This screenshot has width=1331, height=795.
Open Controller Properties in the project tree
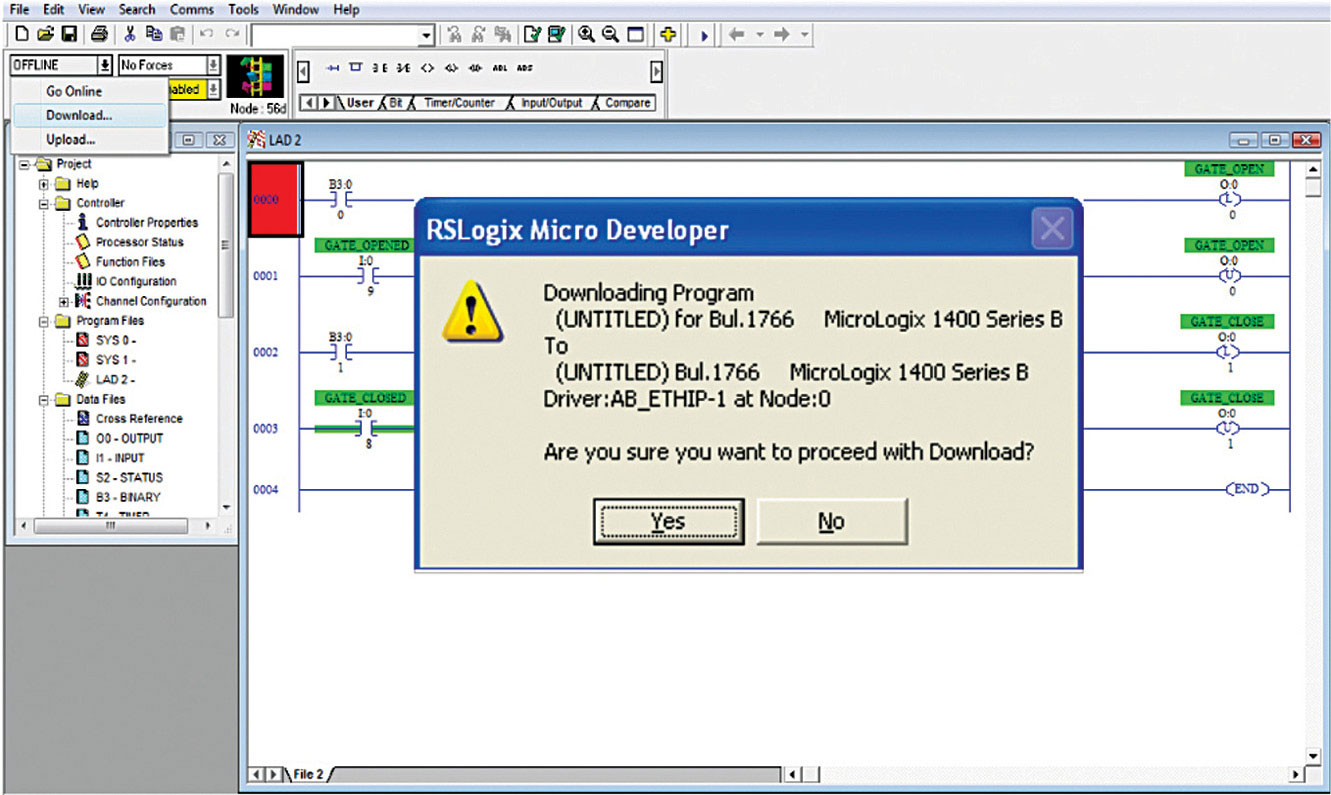[x=146, y=222]
